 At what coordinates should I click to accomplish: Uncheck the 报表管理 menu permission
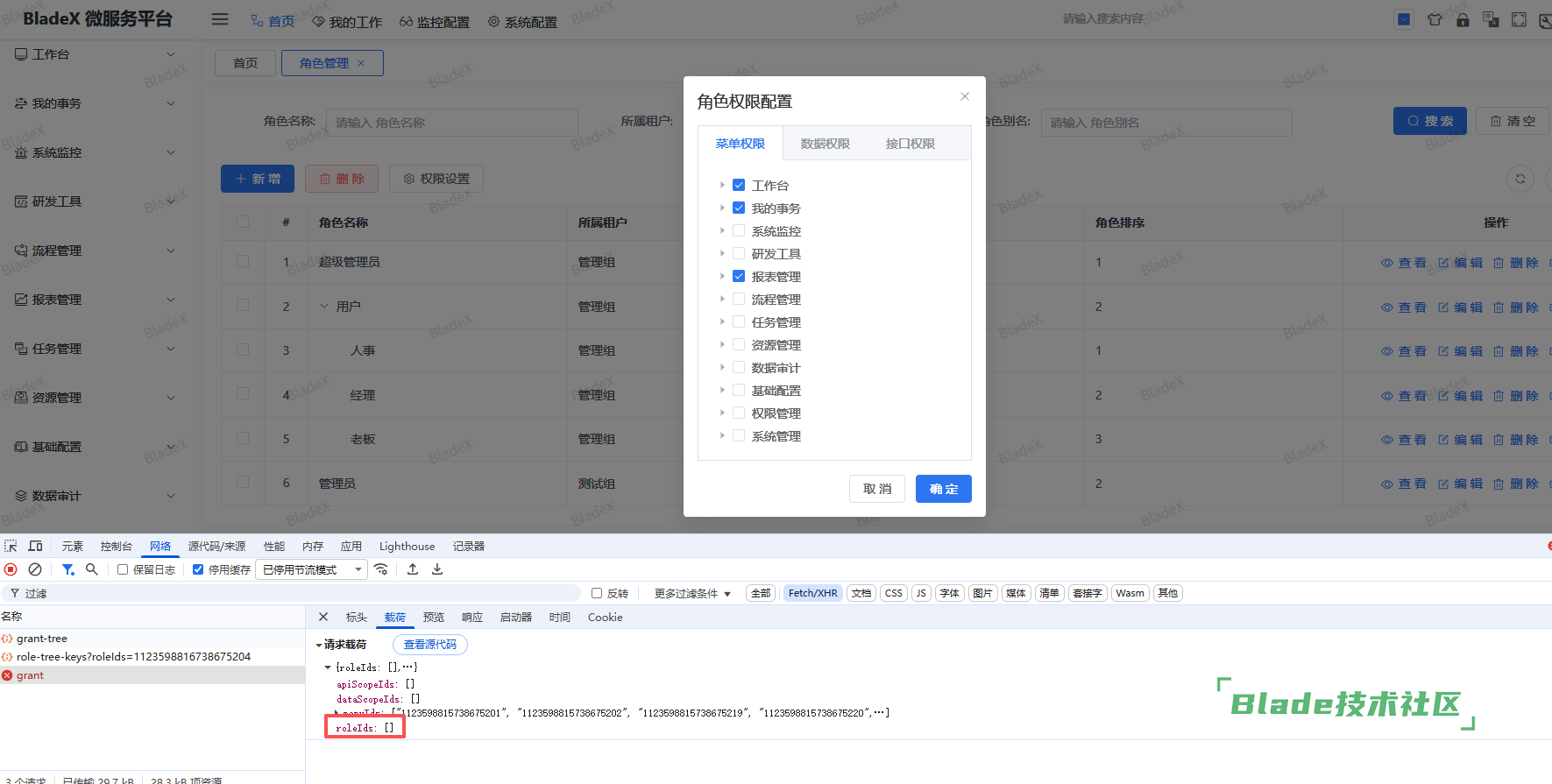(739, 276)
